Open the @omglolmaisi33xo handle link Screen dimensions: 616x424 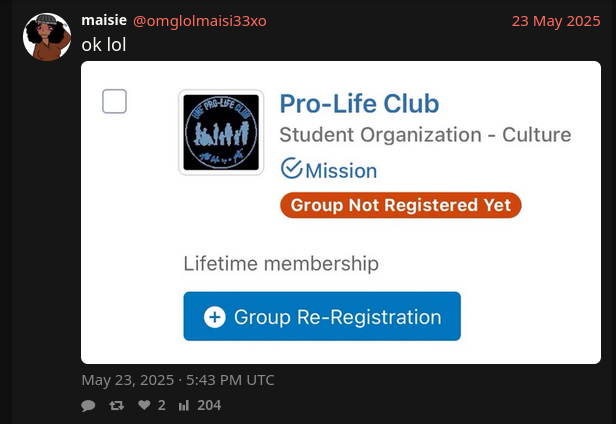200,20
